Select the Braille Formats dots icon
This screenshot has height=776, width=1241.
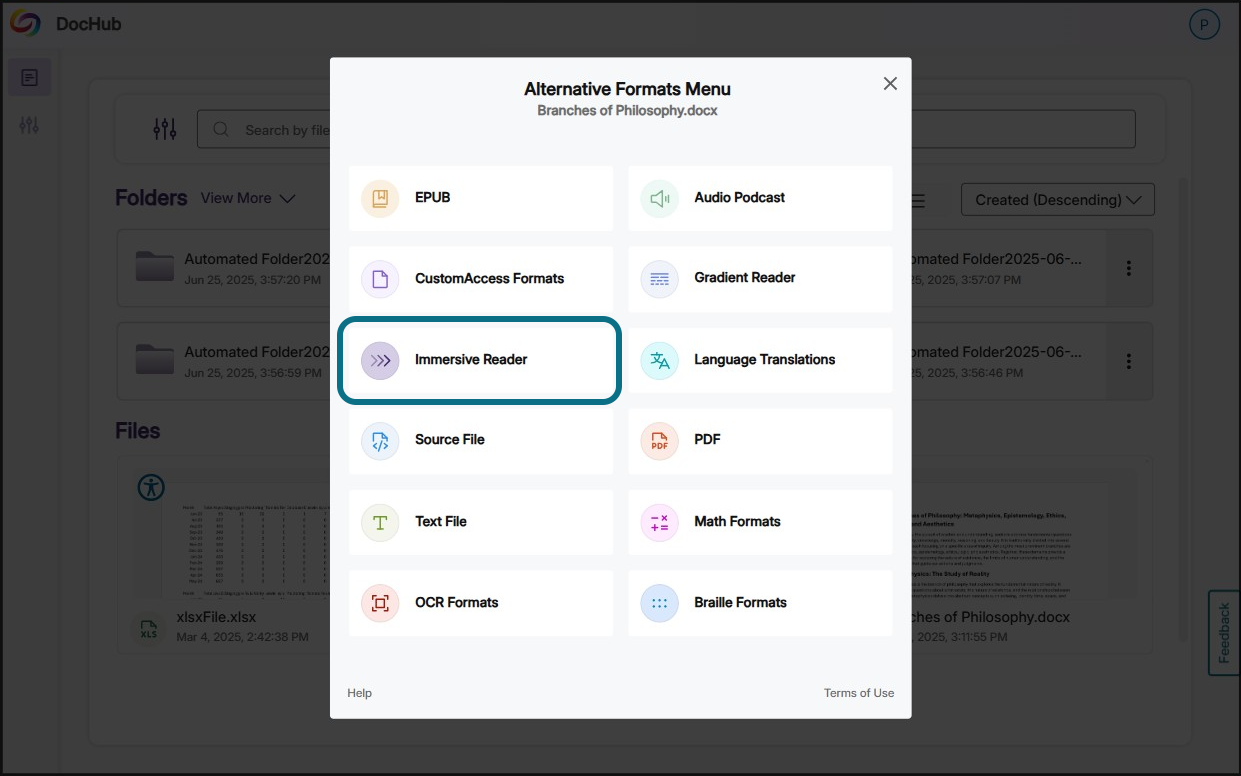[x=658, y=602]
